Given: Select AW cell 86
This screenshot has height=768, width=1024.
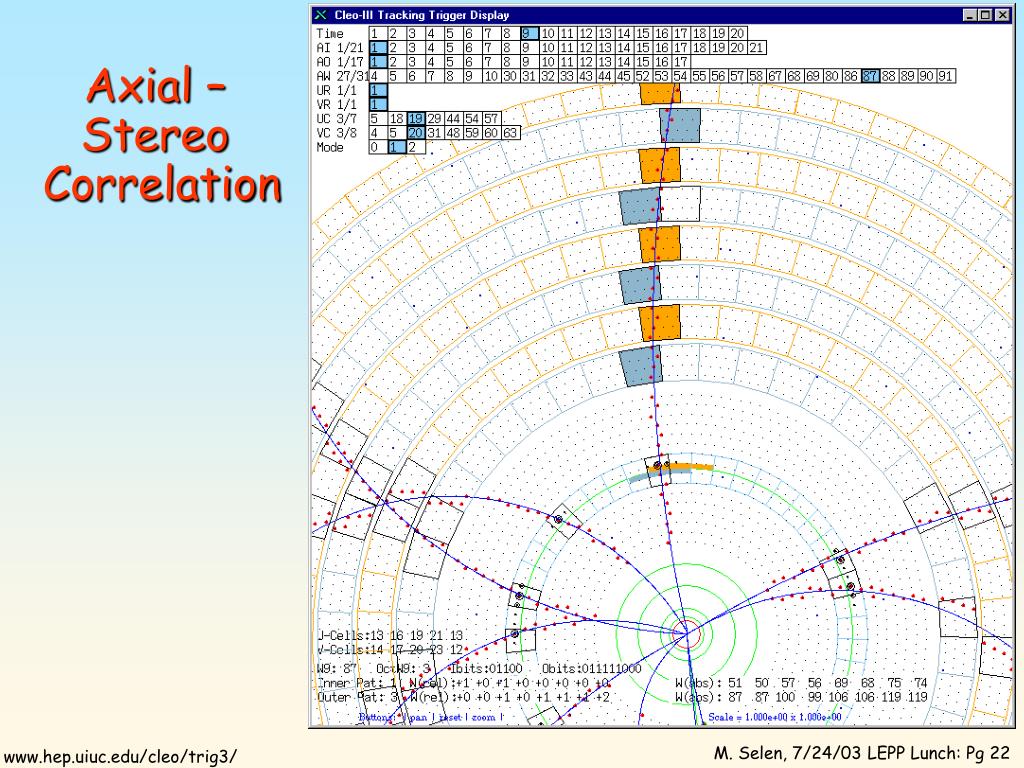Looking at the screenshot, I should point(851,76).
